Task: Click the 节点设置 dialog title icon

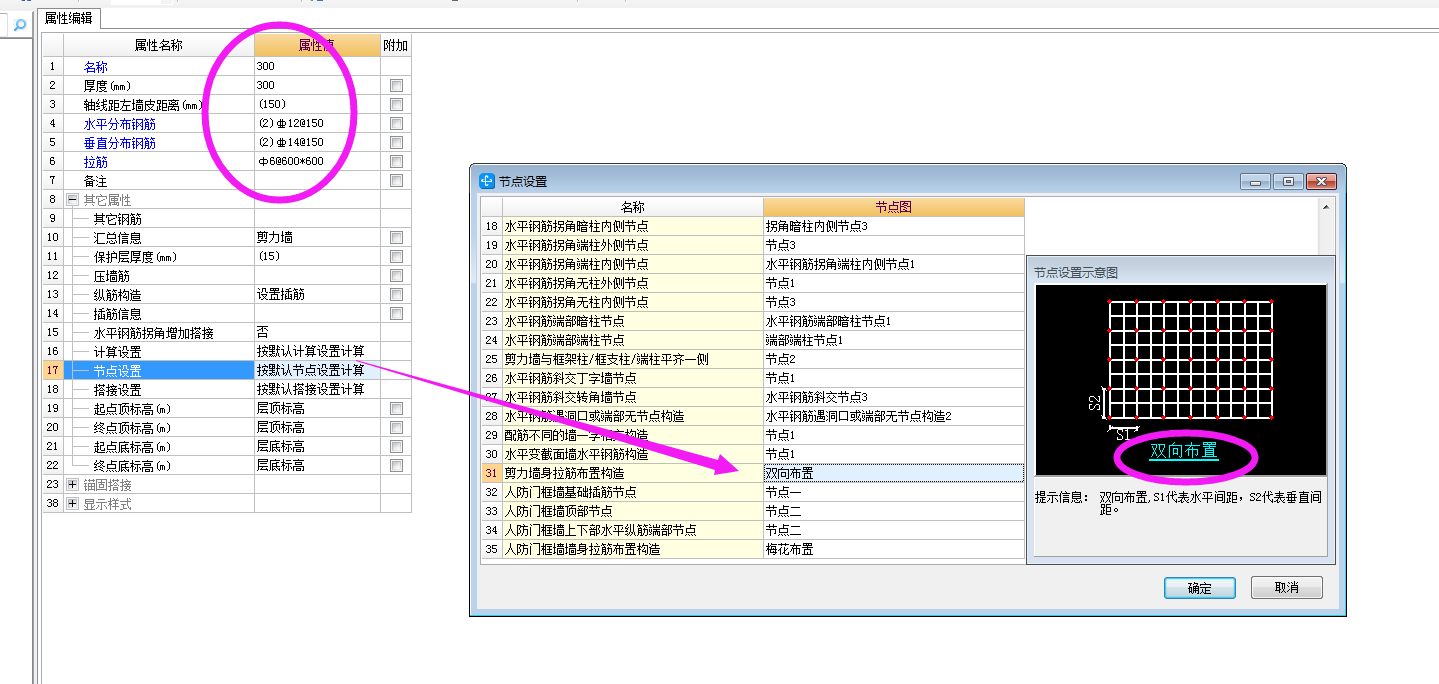Action: pos(487,181)
